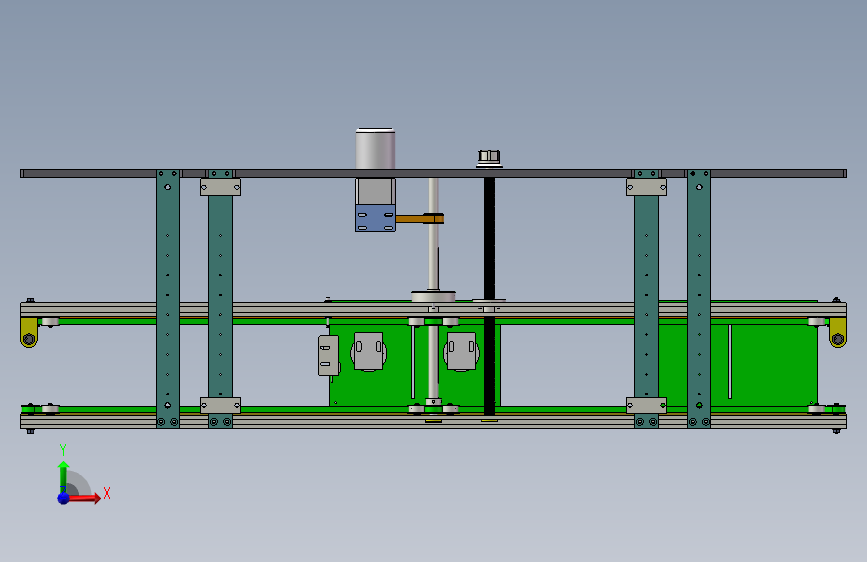Viewport: 867px width, 562px height.
Task: Select the yellow end bracket on right side
Action: 838,332
